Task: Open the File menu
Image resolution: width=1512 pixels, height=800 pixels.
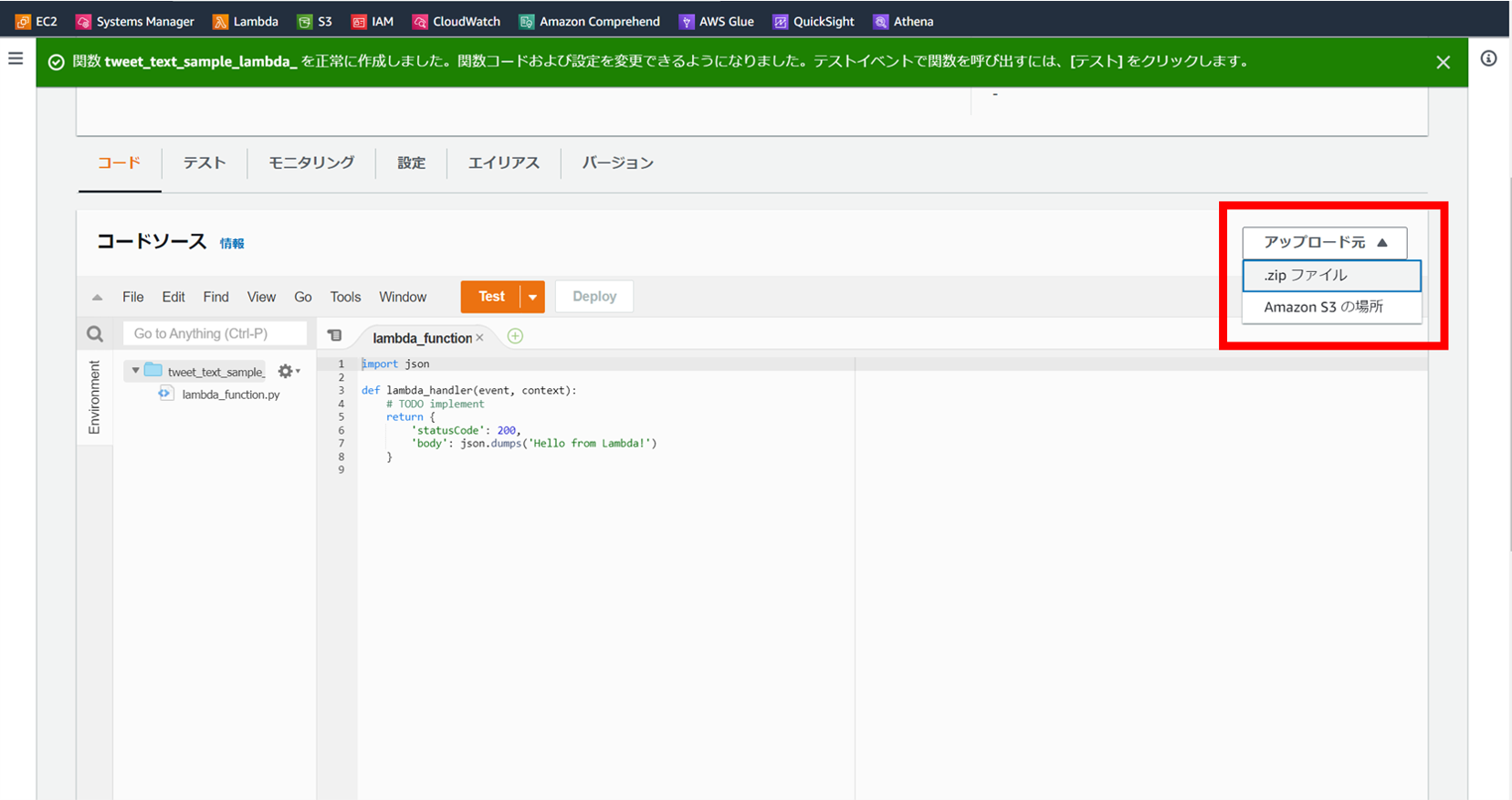Action: tap(133, 297)
